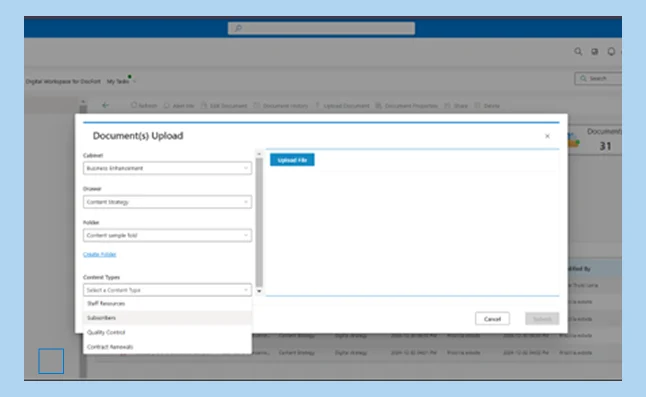The width and height of the screenshot is (646, 397).
Task: Click Document Properties in toolbar
Action: 406,105
